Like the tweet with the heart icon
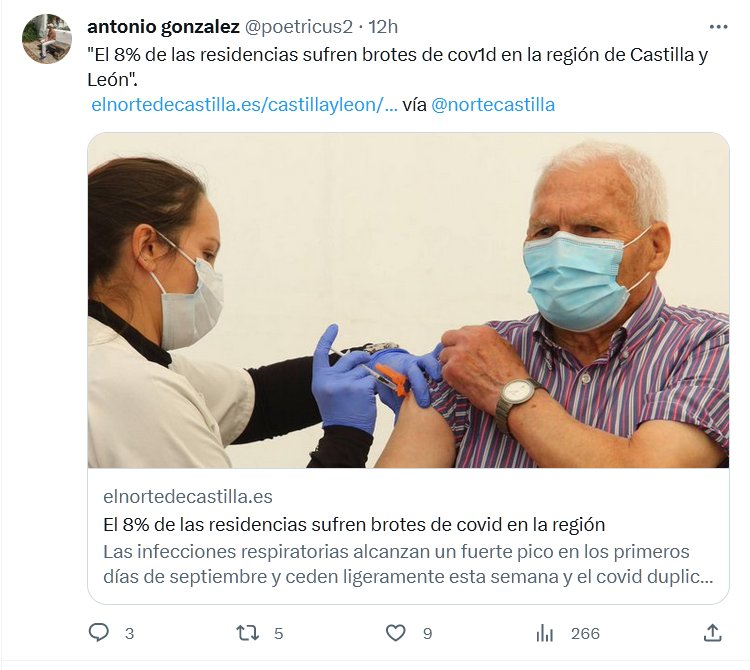The image size is (750, 670). [x=396, y=633]
